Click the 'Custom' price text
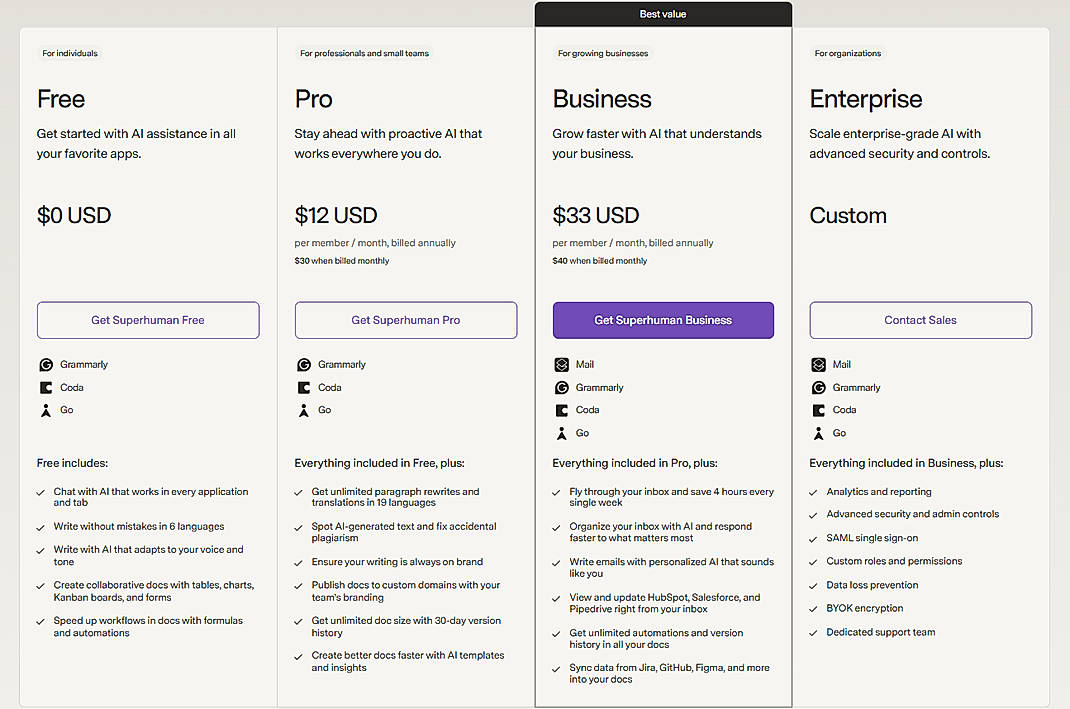Viewport: 1070px width, 709px height. point(848,216)
